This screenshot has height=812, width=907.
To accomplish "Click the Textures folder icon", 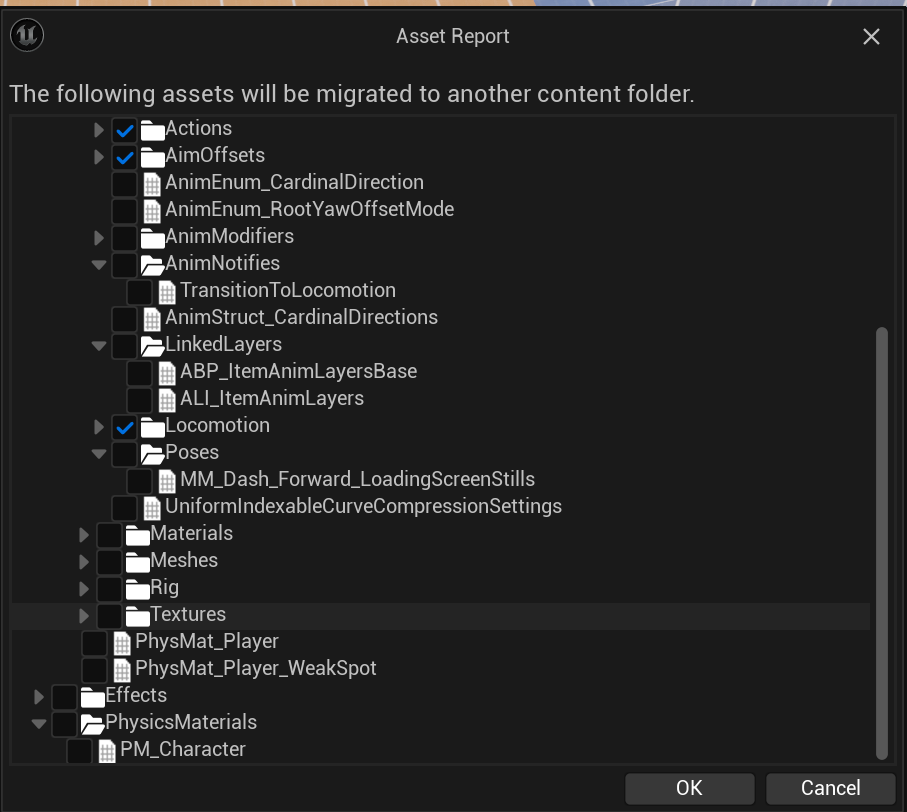I will click(x=138, y=617).
